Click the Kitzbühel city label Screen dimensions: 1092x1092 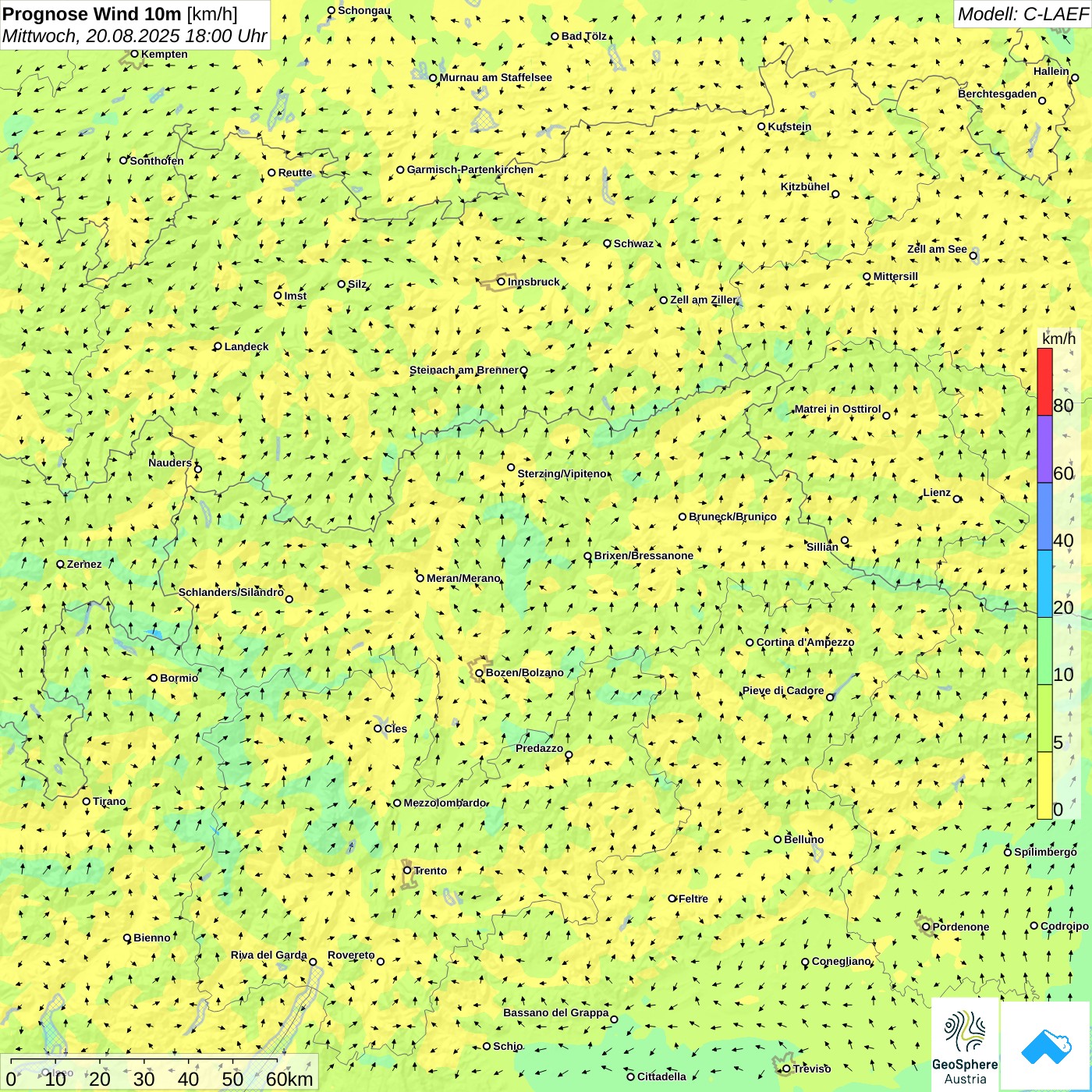pyautogui.click(x=805, y=186)
